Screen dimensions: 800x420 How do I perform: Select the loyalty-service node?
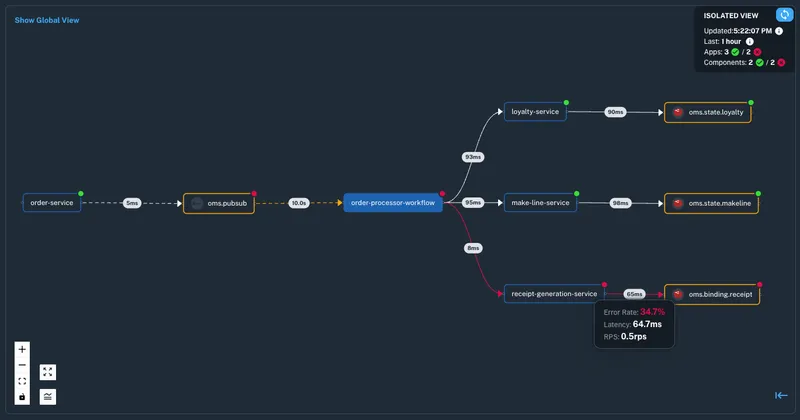coord(535,112)
